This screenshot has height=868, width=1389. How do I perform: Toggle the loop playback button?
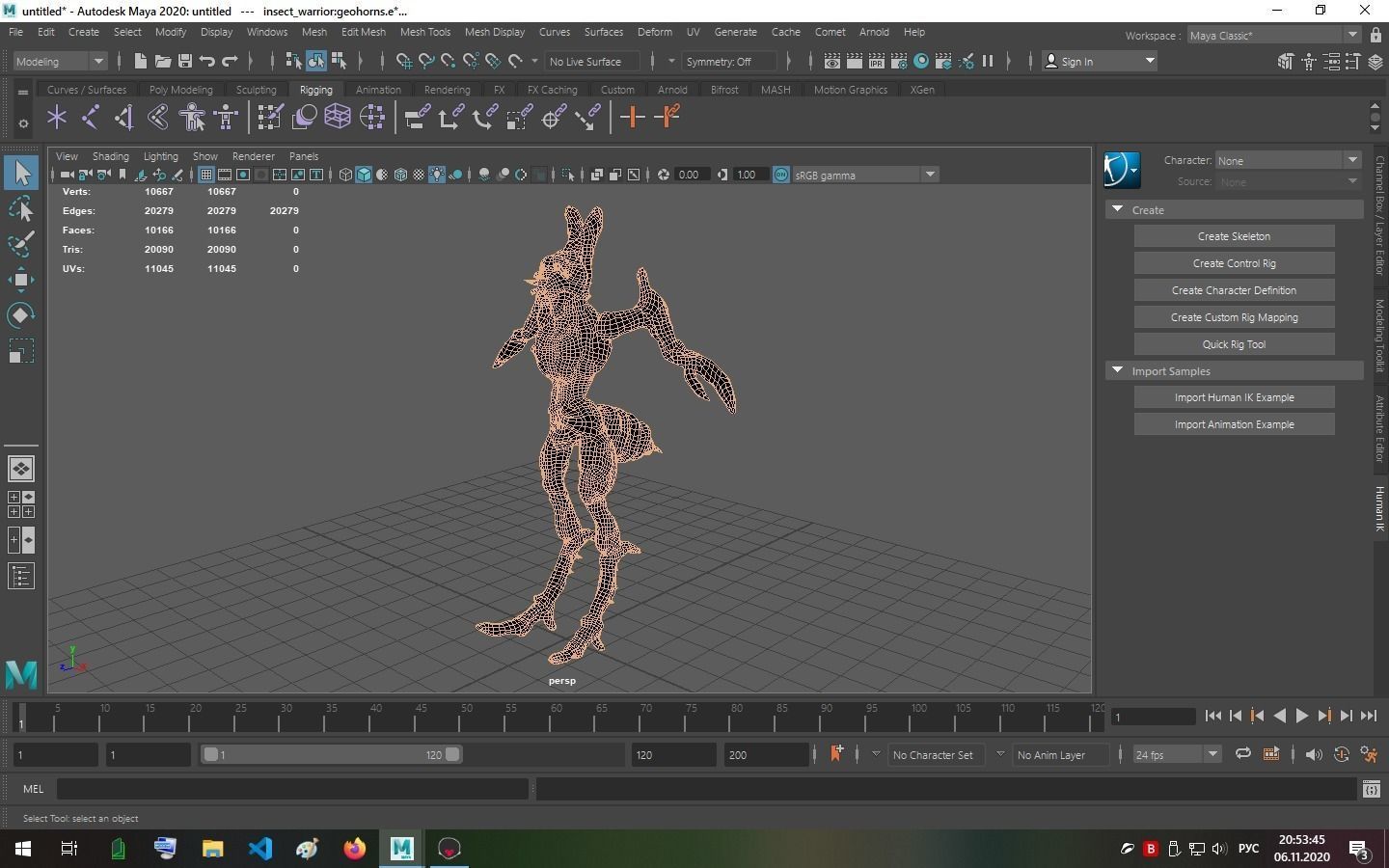pyautogui.click(x=1243, y=754)
